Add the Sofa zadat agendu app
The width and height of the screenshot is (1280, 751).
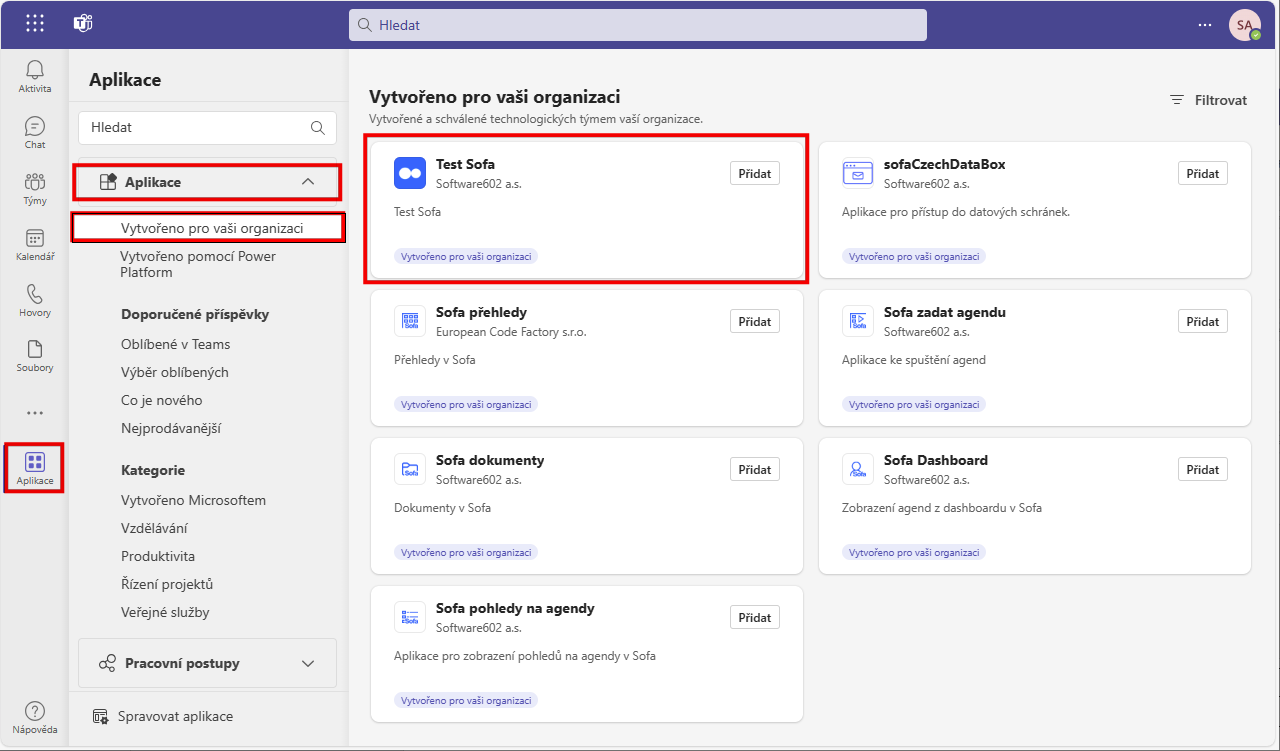(x=1203, y=321)
